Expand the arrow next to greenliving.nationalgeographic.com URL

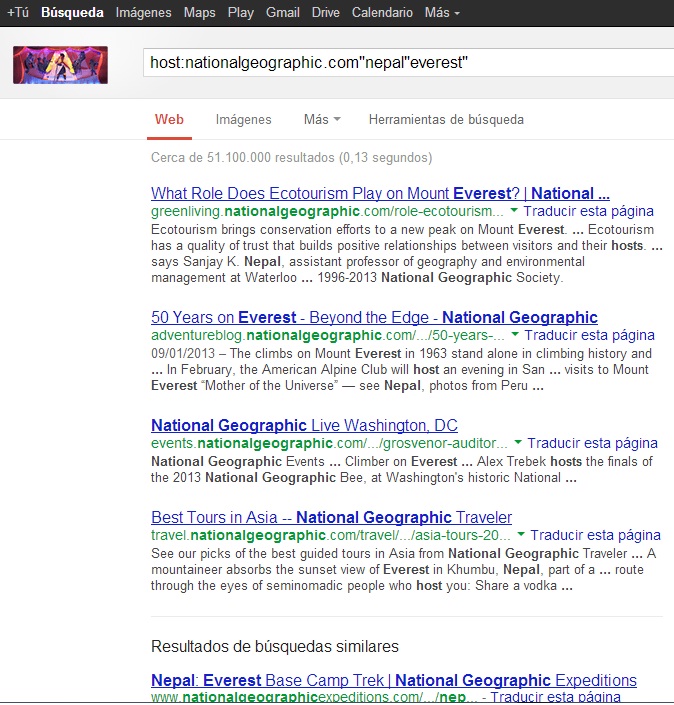click(x=514, y=210)
